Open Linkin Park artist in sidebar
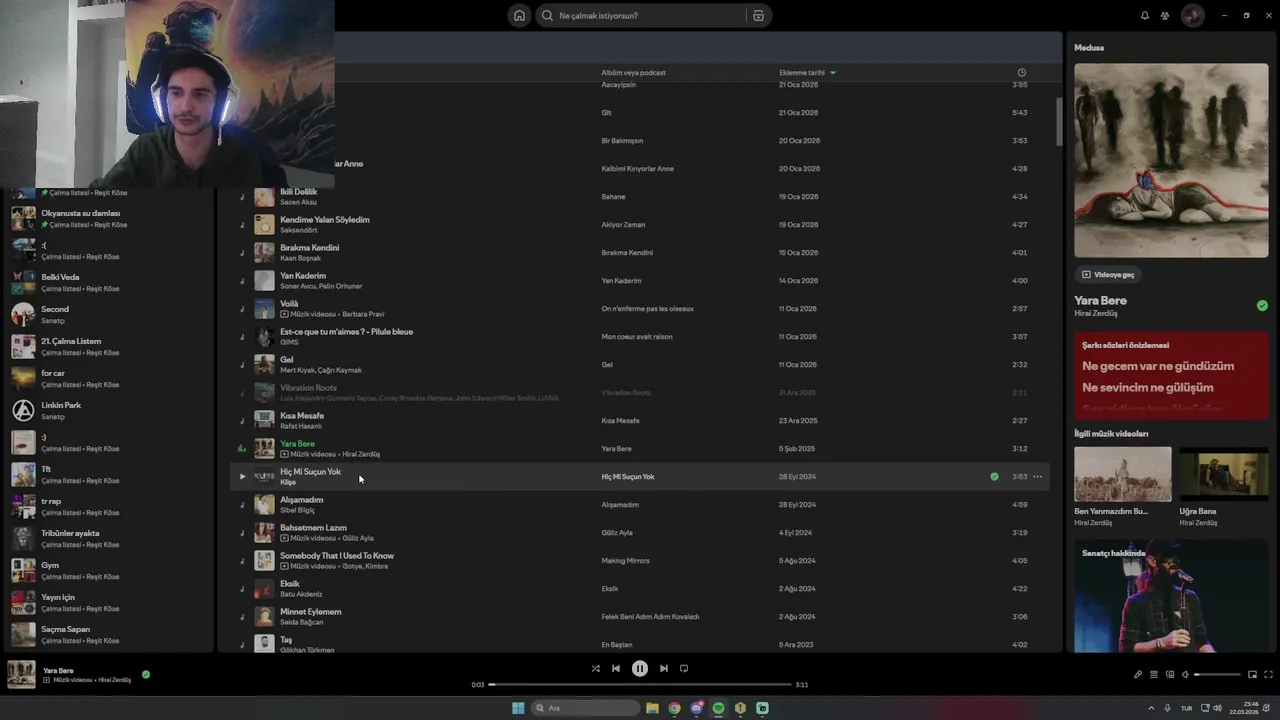 [107, 410]
